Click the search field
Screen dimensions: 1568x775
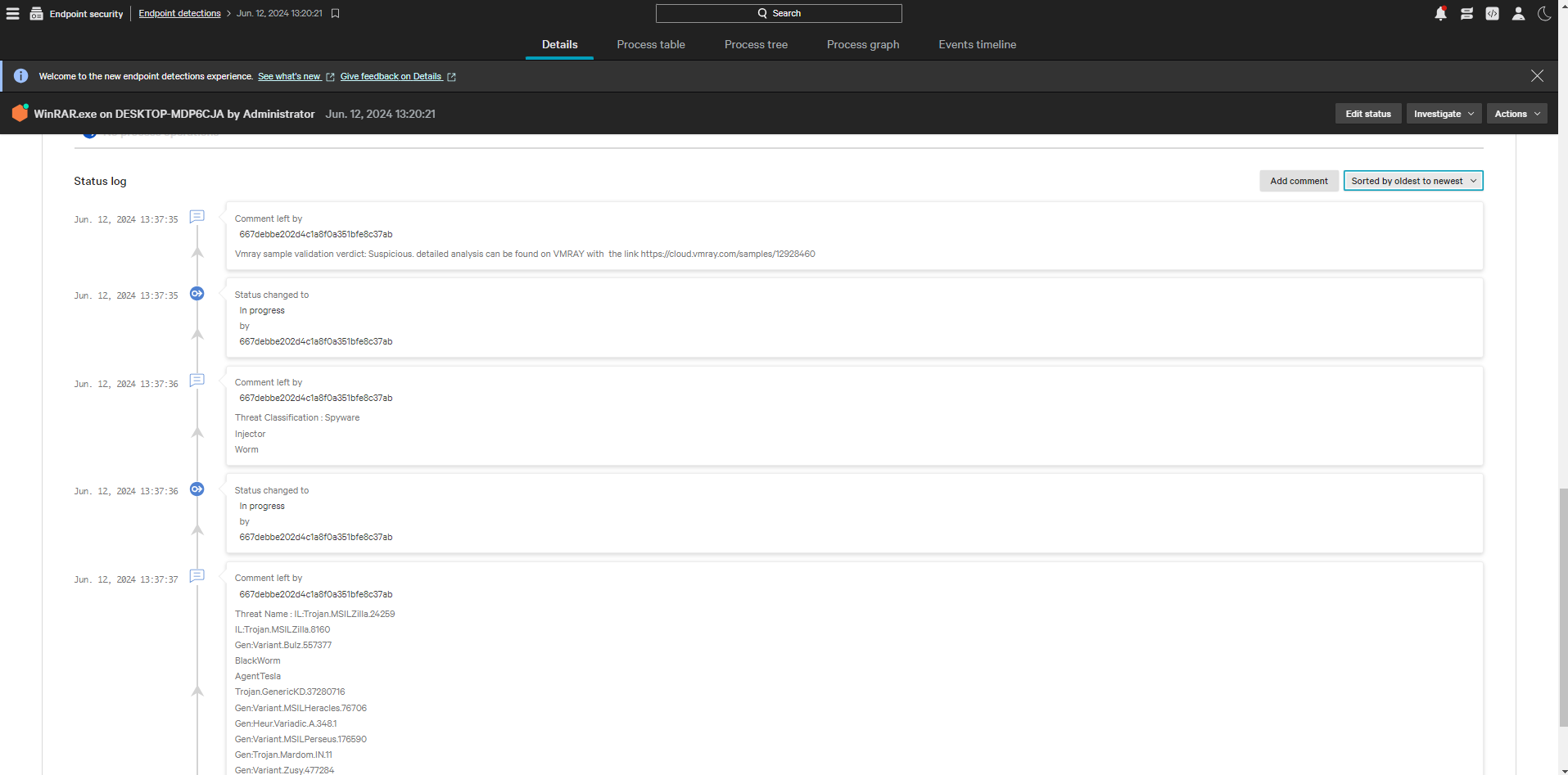click(x=779, y=13)
